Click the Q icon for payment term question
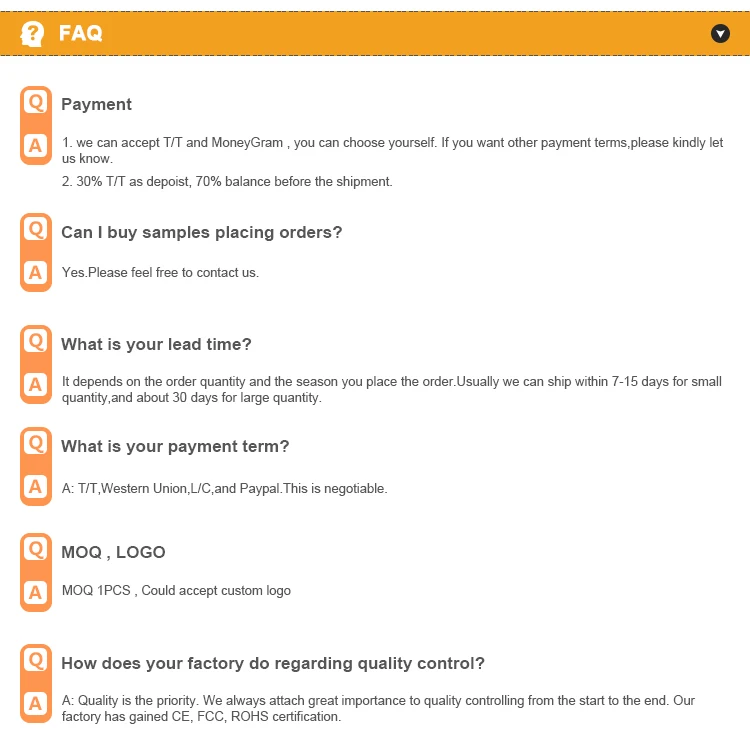 (36, 443)
